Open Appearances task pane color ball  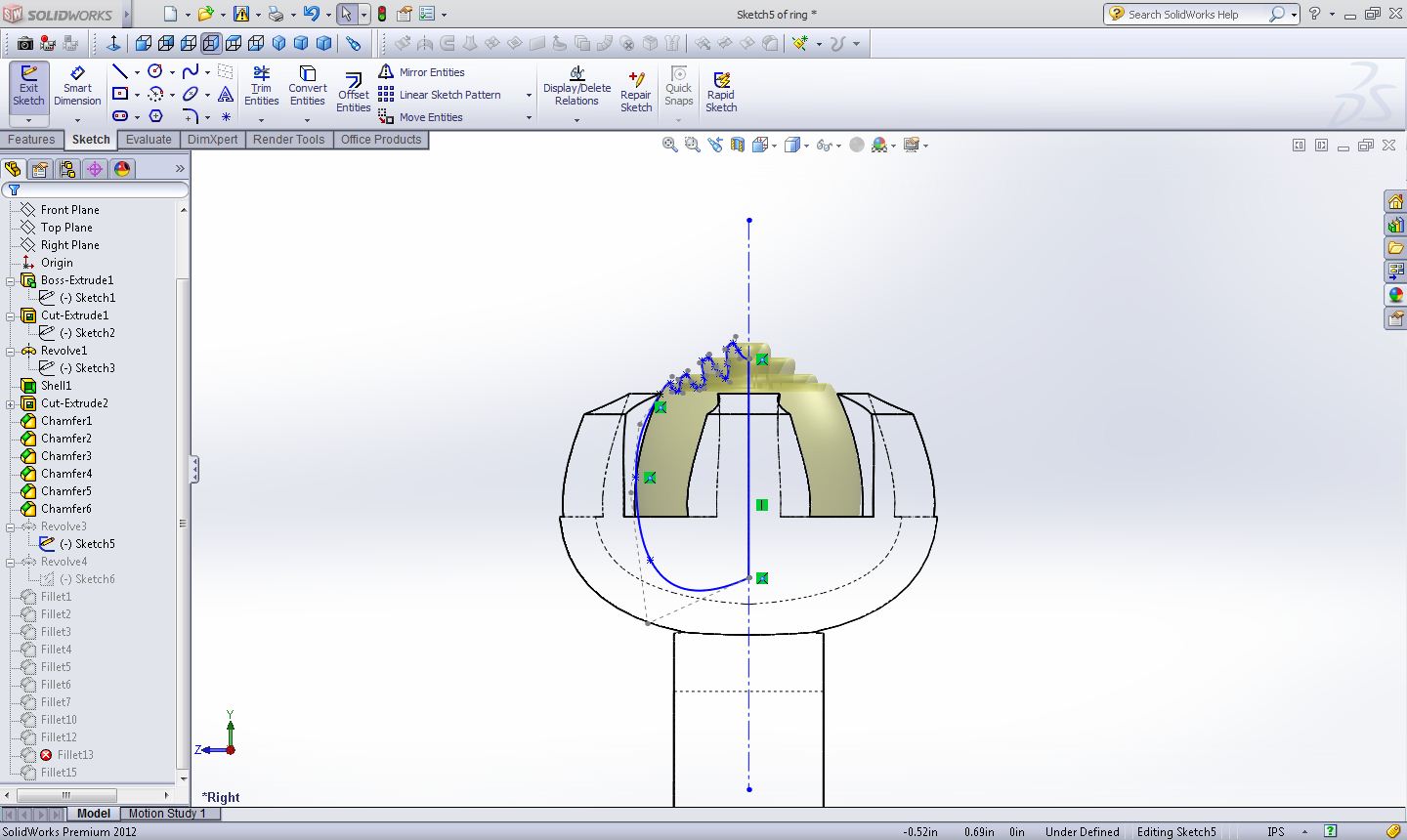[x=1395, y=295]
